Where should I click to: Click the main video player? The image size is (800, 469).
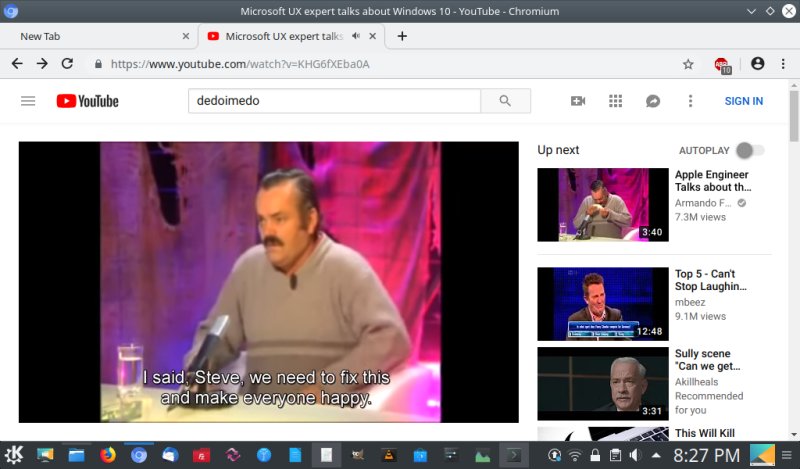(269, 282)
